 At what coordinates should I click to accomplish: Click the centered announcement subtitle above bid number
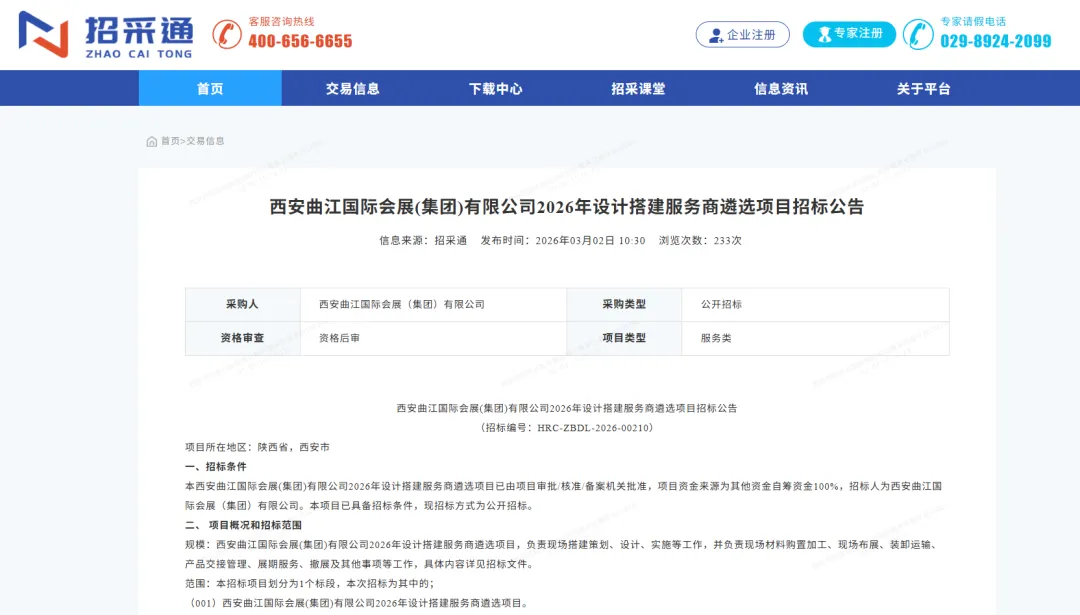[567, 408]
